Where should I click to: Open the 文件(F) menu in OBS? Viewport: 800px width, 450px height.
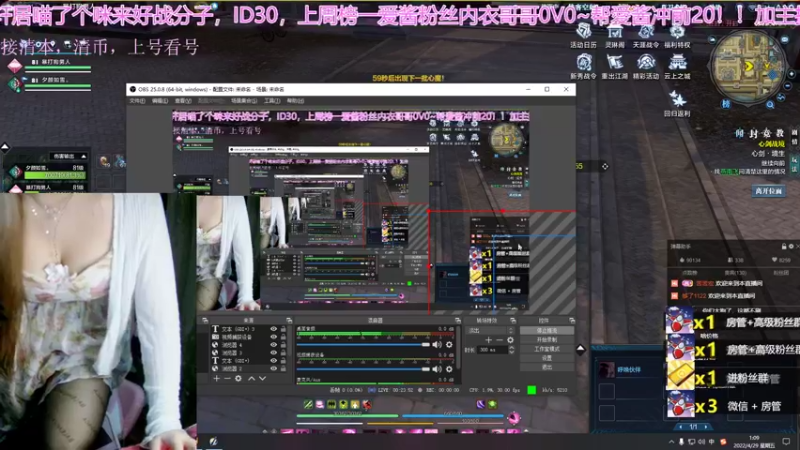pos(137,101)
